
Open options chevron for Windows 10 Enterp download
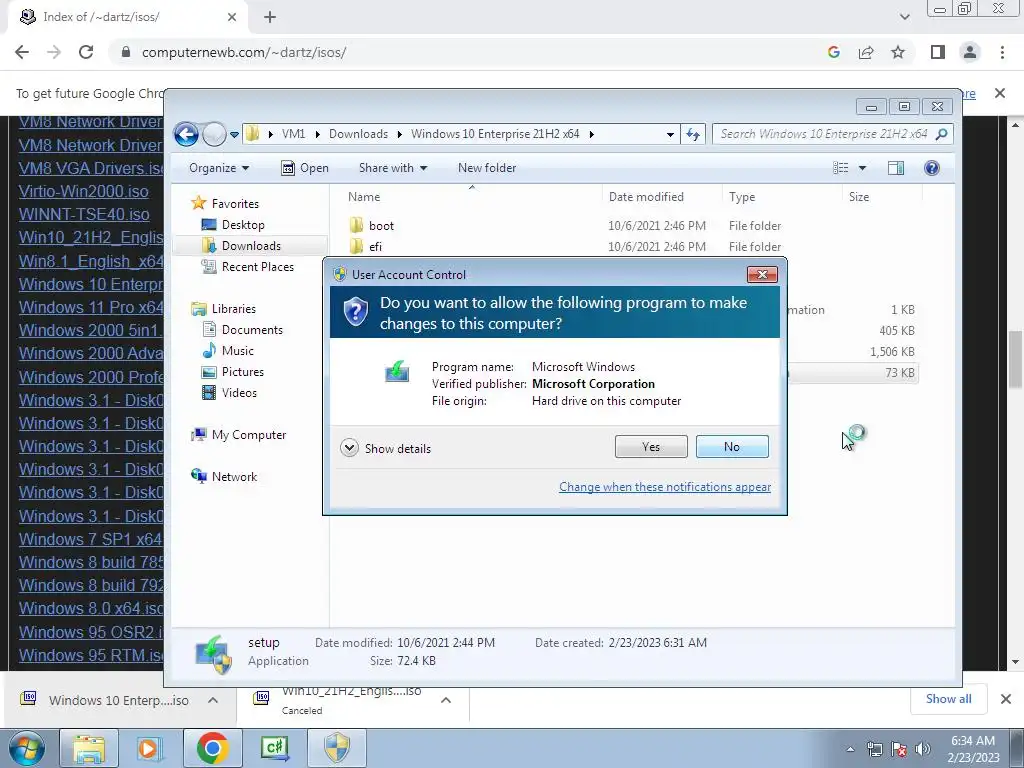(213, 700)
